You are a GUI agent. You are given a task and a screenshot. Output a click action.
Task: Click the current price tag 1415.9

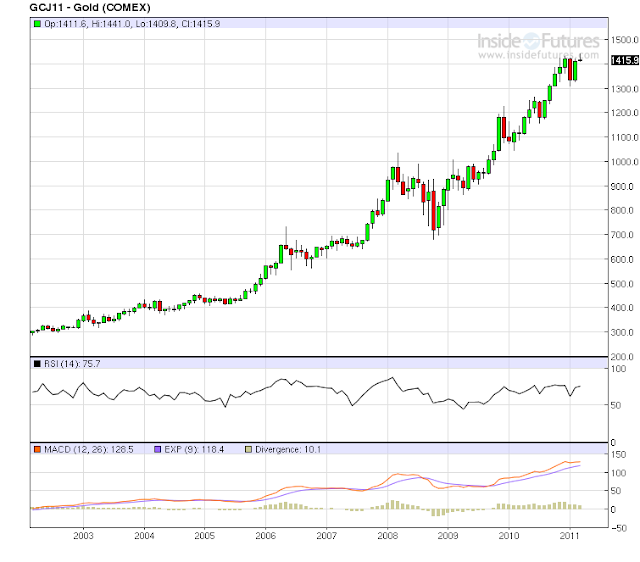pyautogui.click(x=624, y=60)
